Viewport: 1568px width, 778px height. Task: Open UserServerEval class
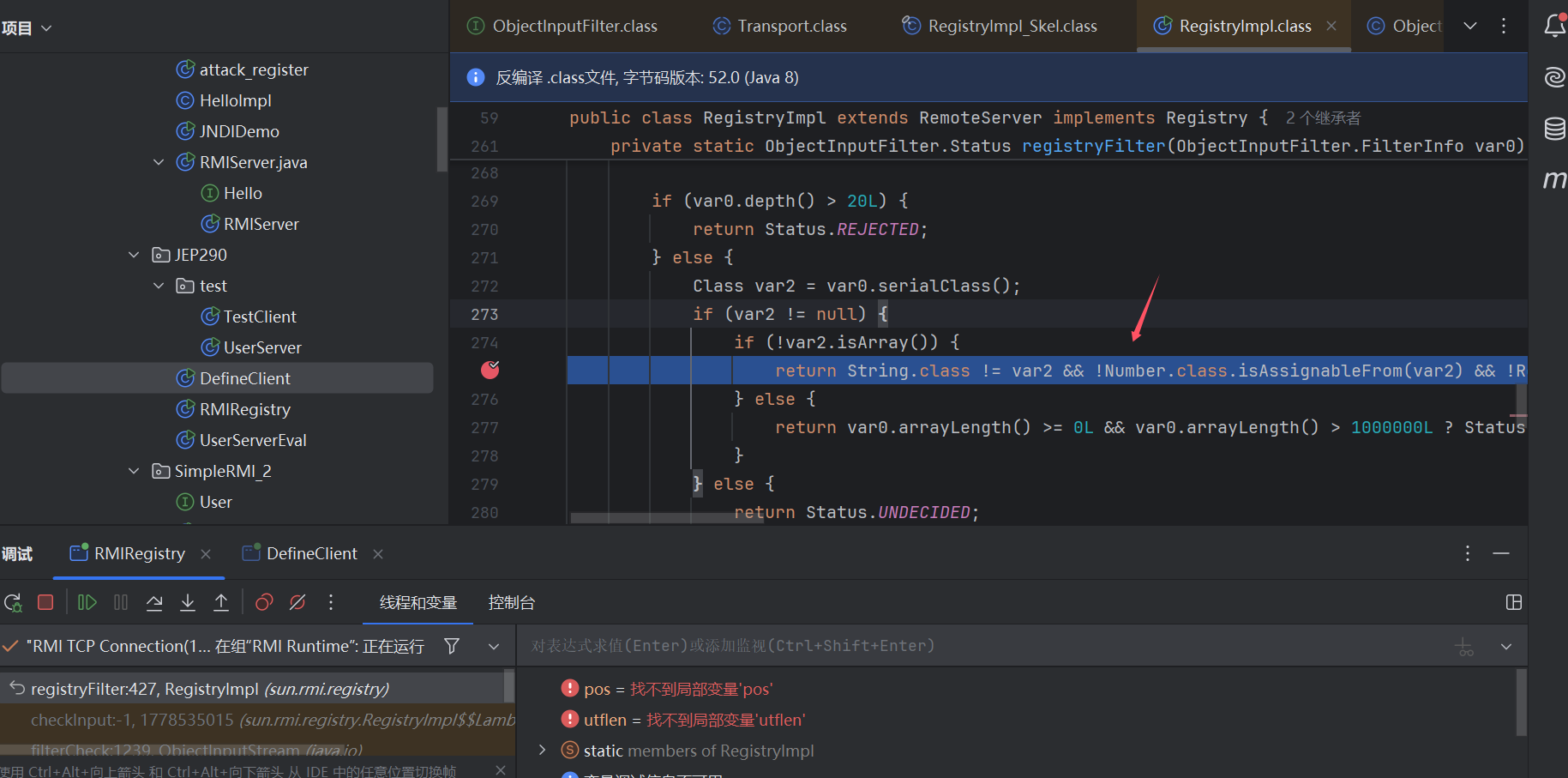pyautogui.click(x=253, y=440)
